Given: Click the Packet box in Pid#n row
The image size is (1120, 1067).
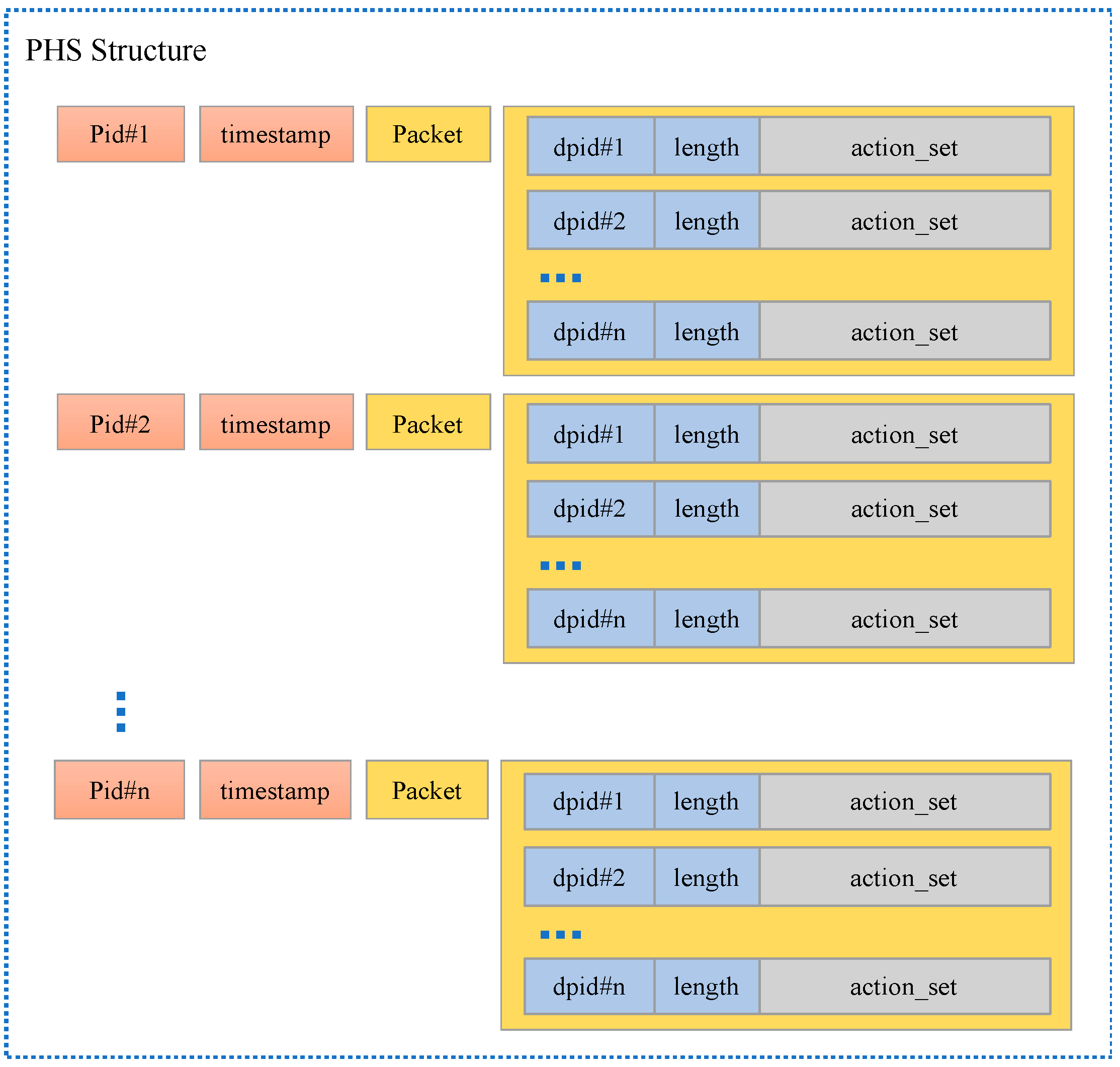Looking at the screenshot, I should [x=427, y=790].
